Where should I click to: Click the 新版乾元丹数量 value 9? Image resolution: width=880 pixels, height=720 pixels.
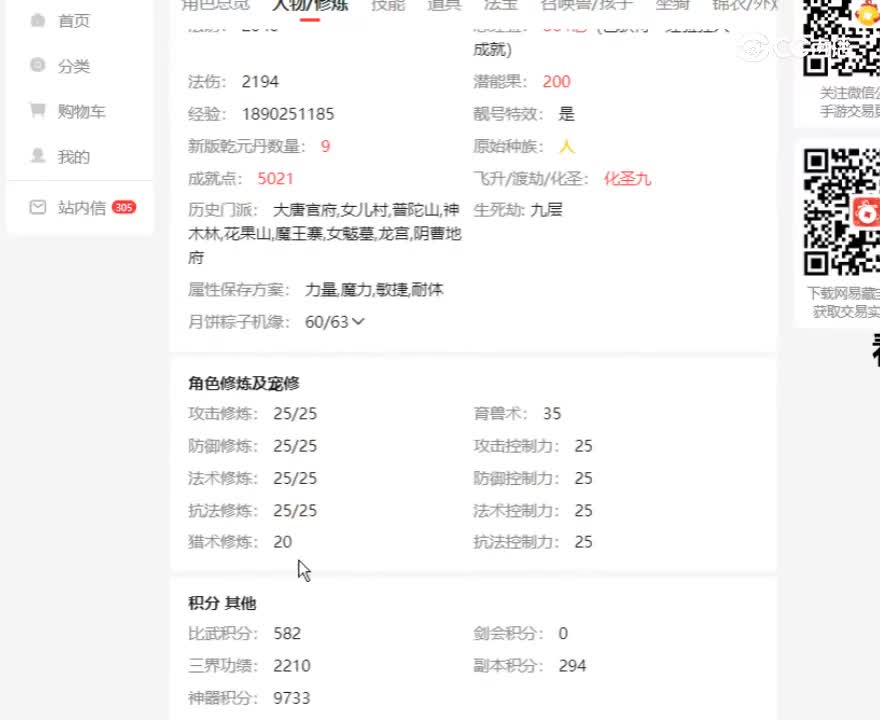[x=326, y=146]
